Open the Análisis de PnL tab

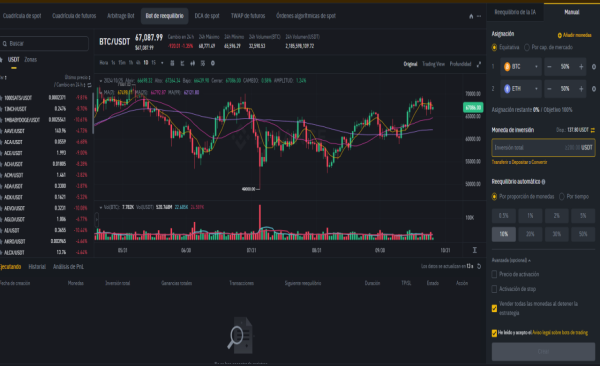(x=68, y=267)
